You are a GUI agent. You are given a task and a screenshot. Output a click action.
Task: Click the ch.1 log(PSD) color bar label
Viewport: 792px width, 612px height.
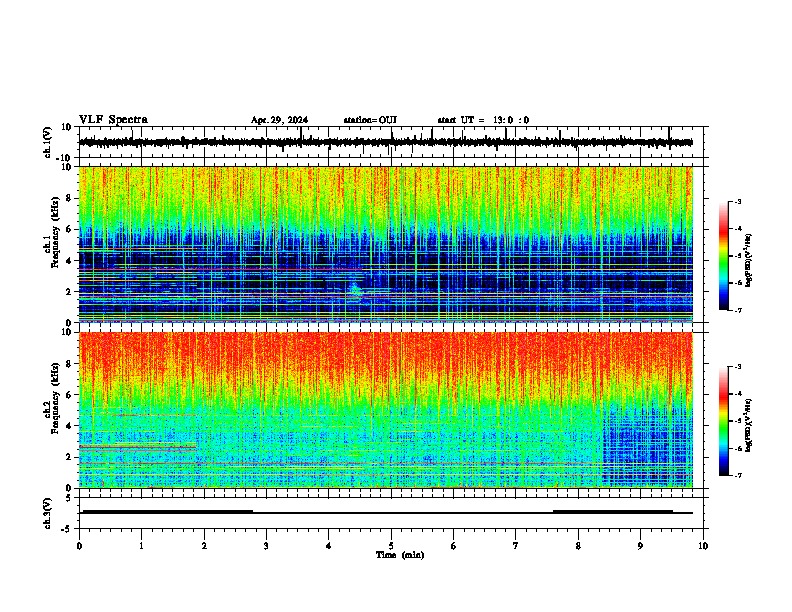pos(748,260)
